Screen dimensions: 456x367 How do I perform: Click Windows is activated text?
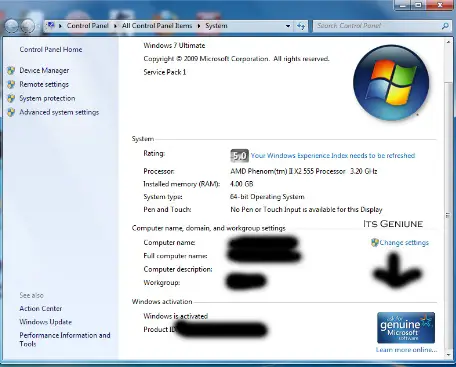(176, 316)
